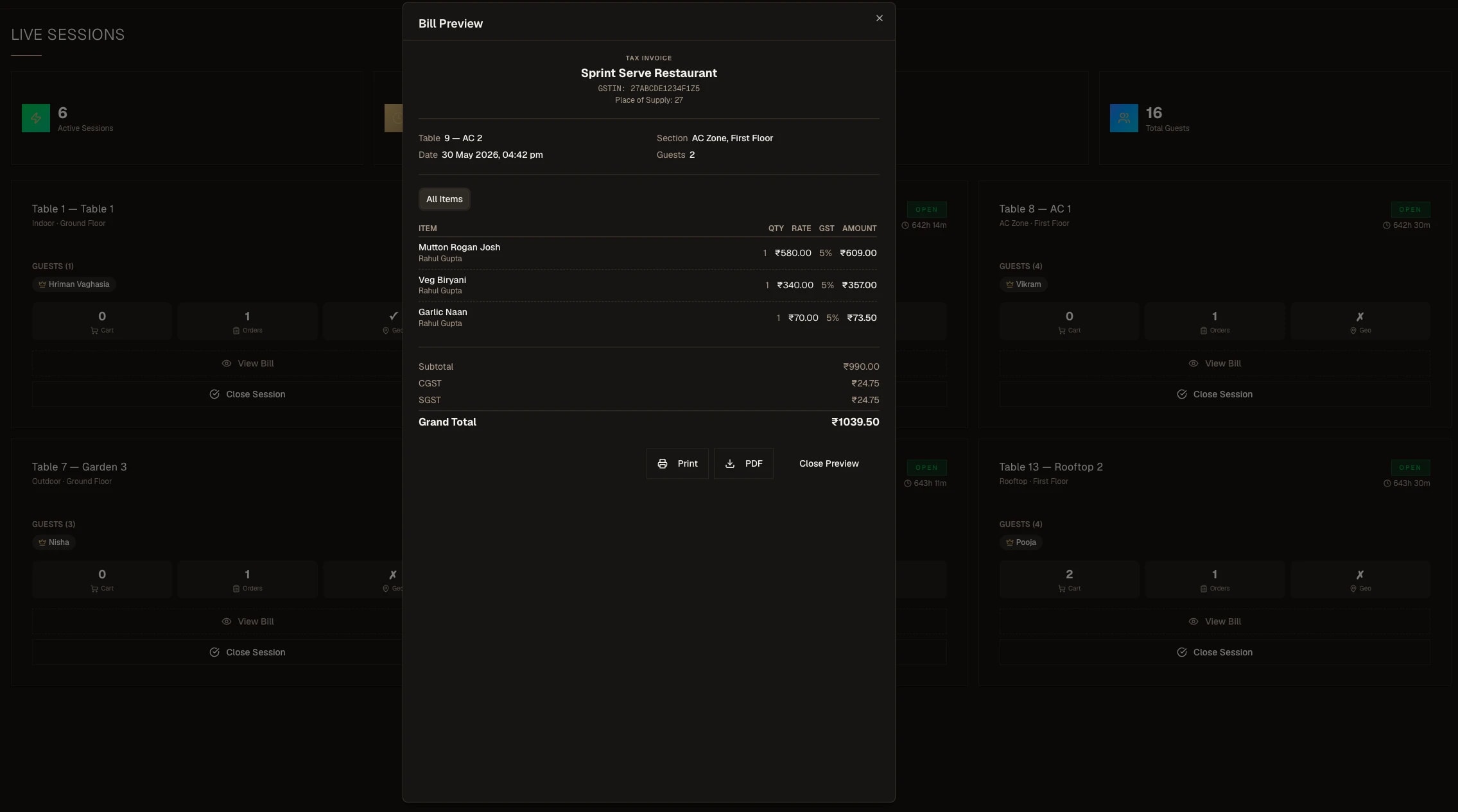Viewport: 1458px width, 812px height.
Task: Click the SGST label
Action: pyautogui.click(x=430, y=400)
